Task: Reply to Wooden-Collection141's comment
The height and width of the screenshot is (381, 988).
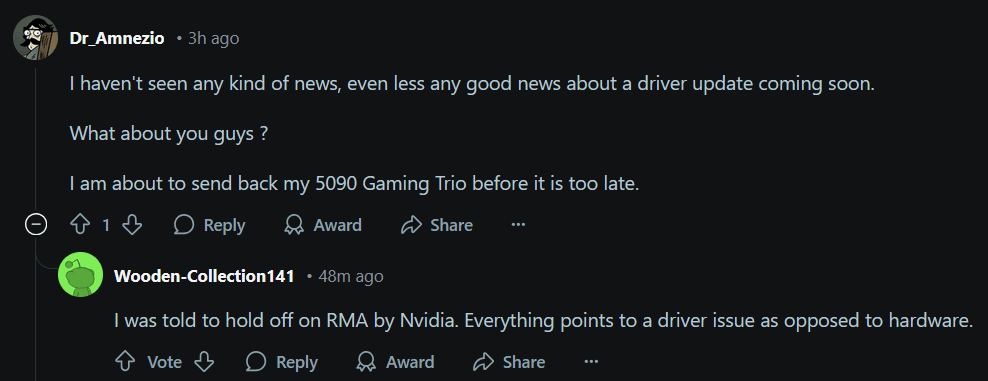Action: click(282, 361)
